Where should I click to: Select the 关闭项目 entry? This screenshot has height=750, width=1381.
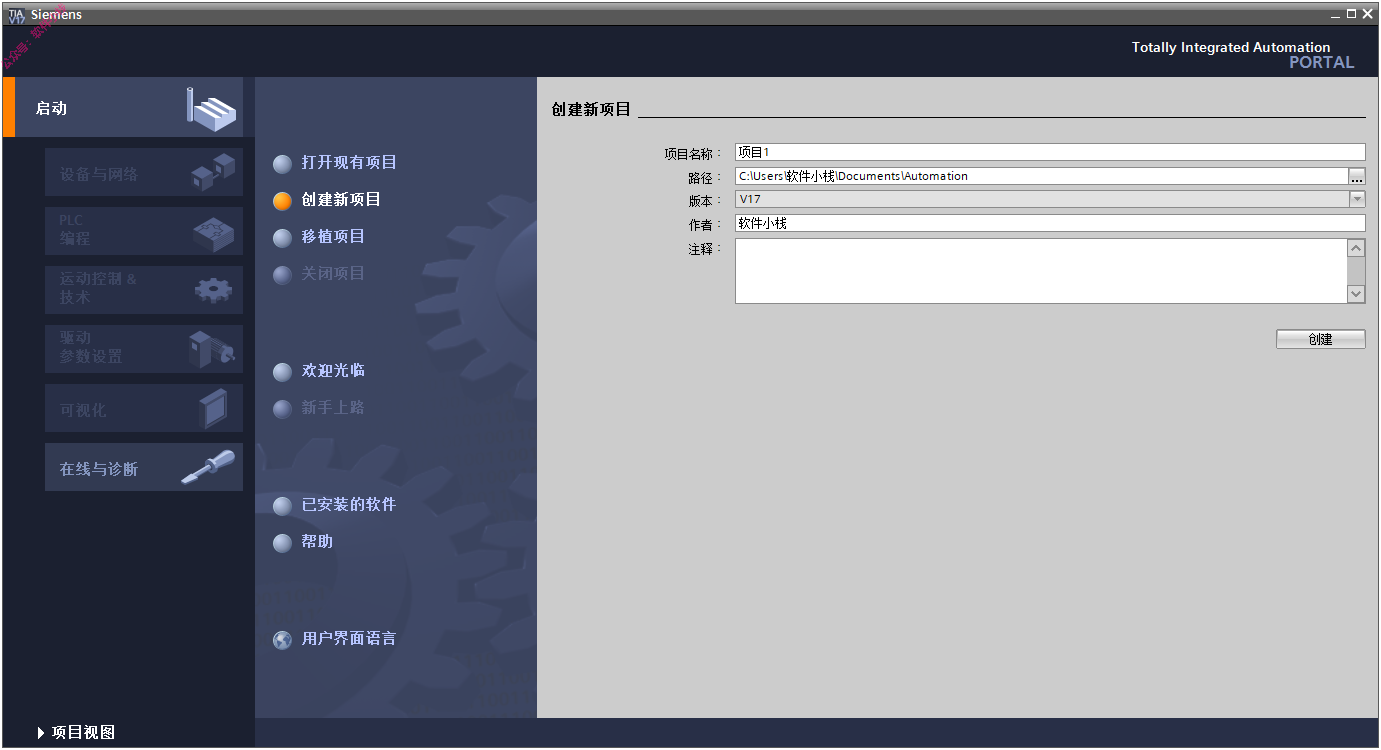333,273
